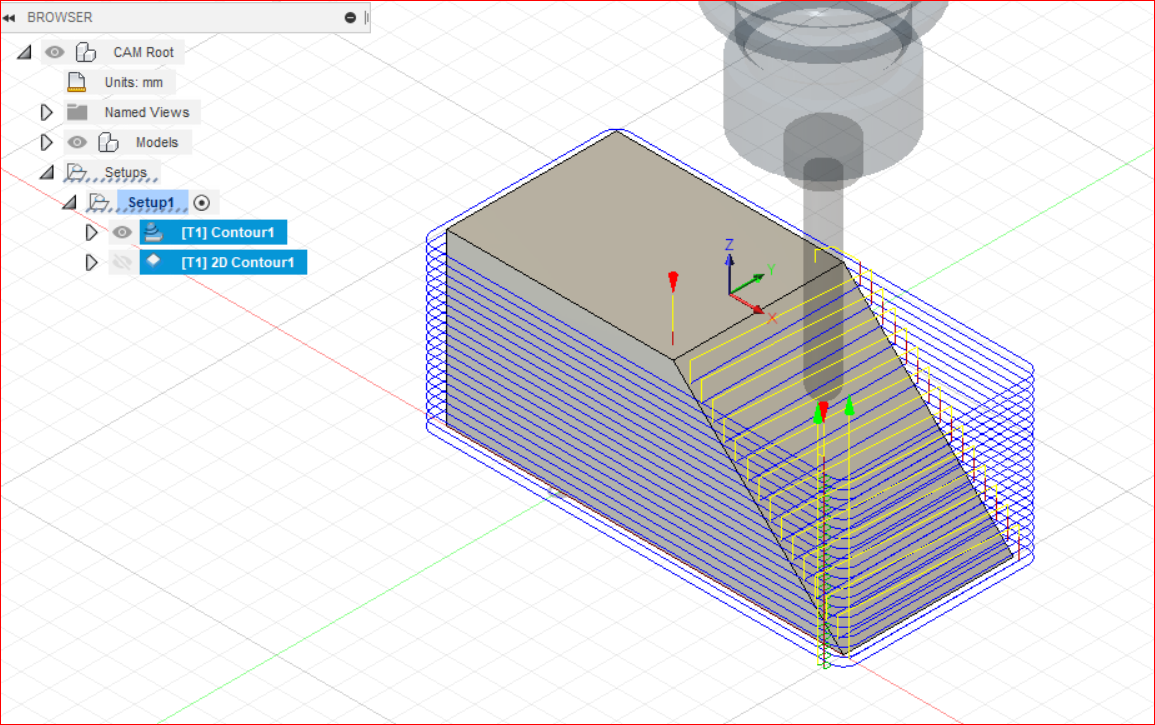
Task: Click the Models component icon
Action: (108, 142)
